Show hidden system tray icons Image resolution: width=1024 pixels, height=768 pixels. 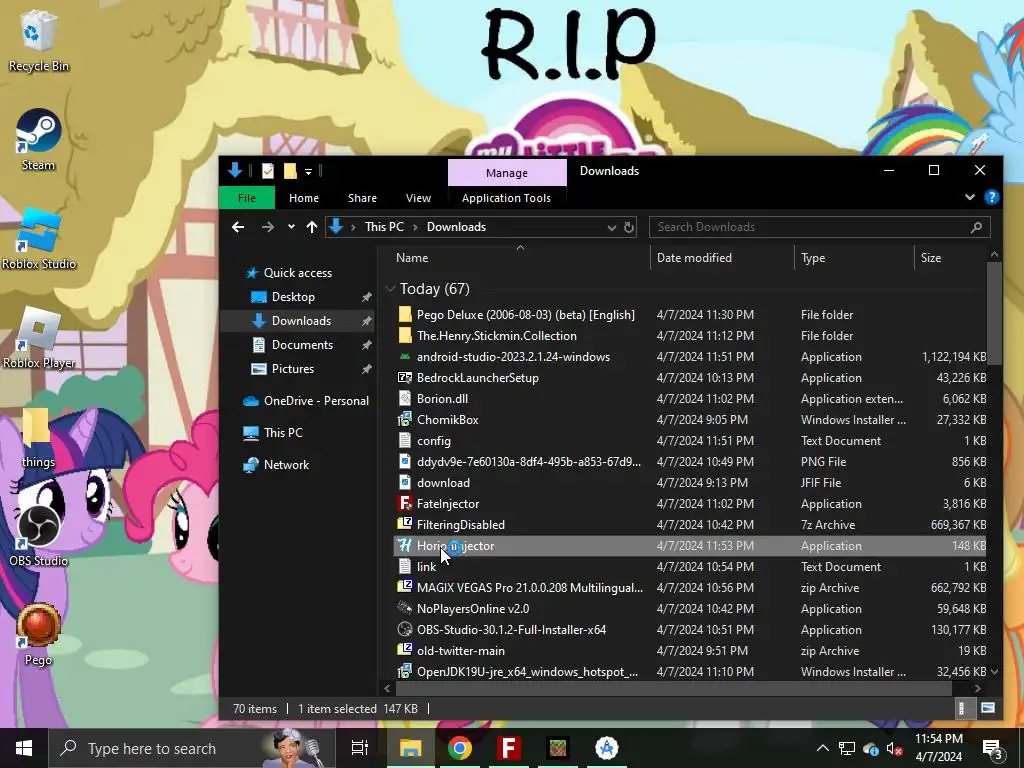click(823, 748)
